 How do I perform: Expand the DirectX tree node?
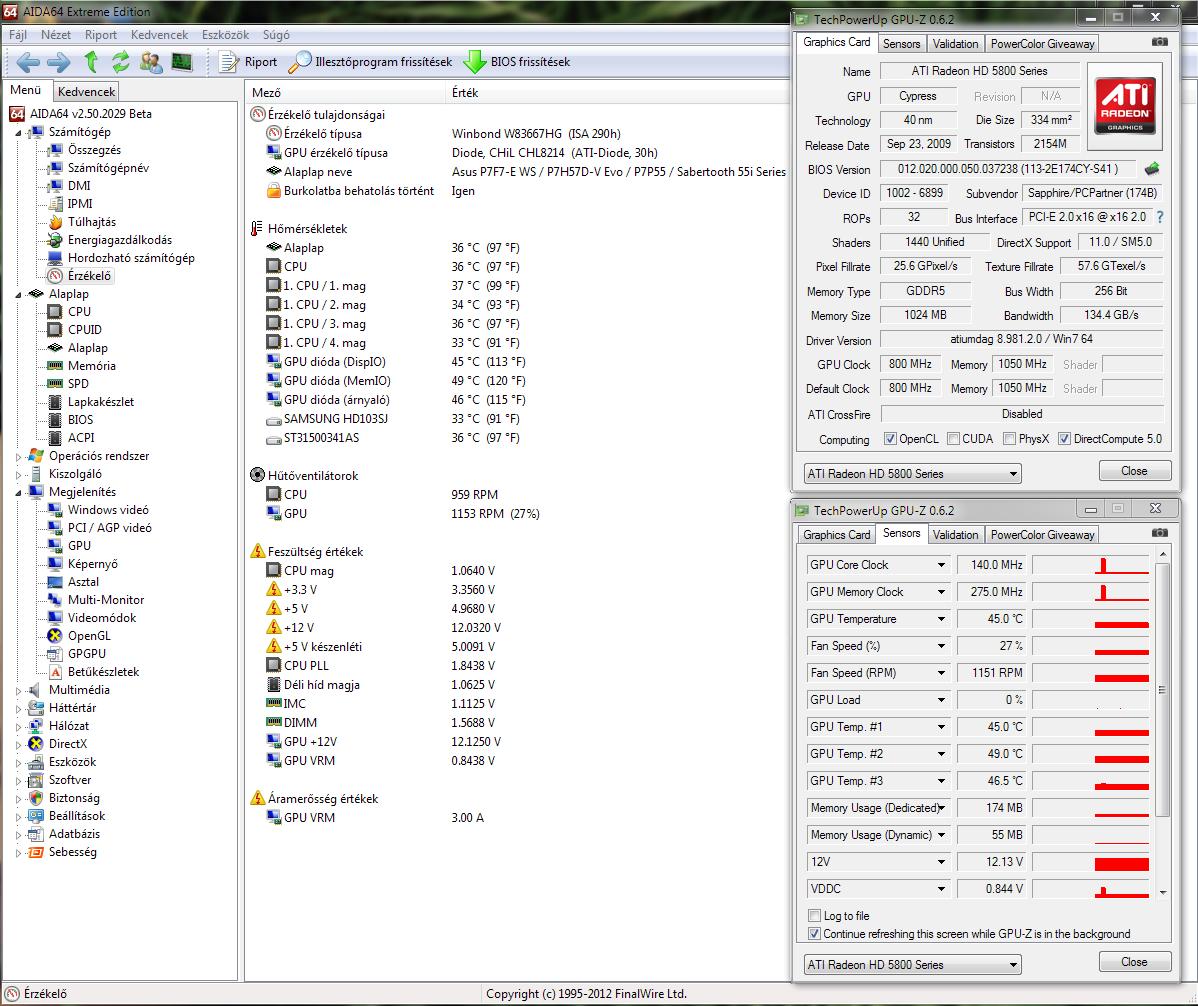(x=18, y=745)
